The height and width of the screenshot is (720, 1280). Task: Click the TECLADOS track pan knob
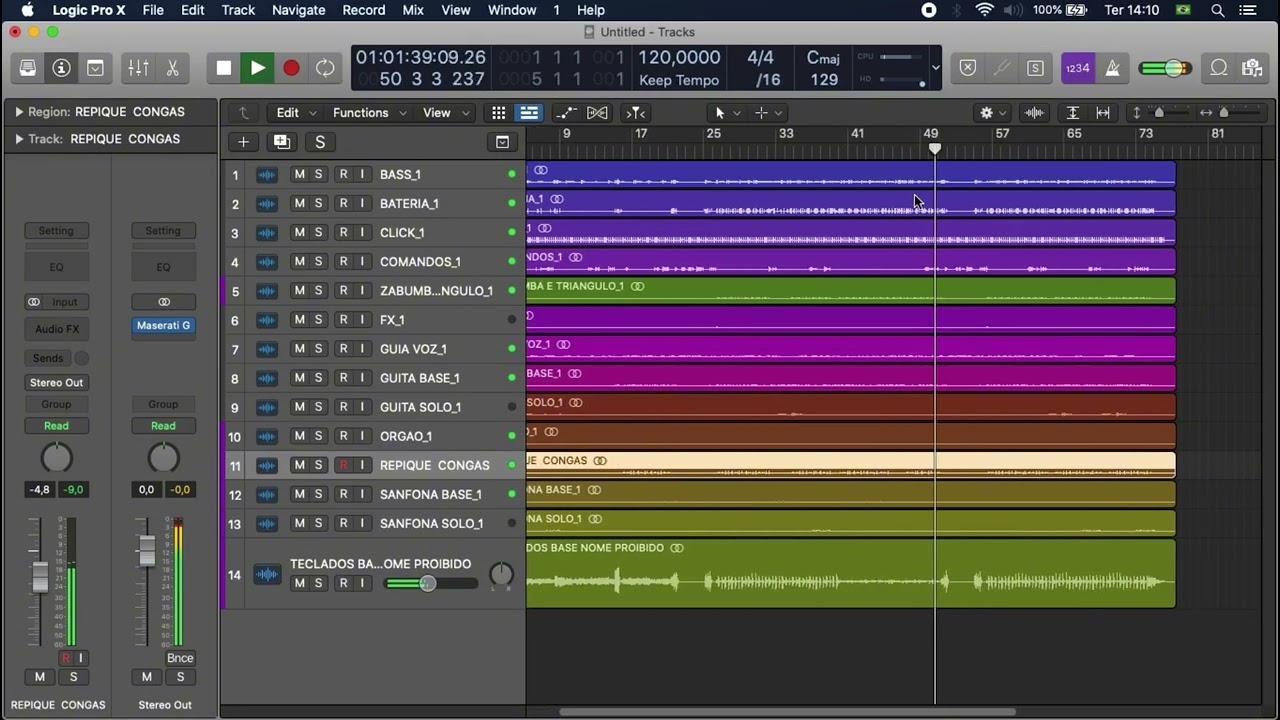(x=501, y=574)
